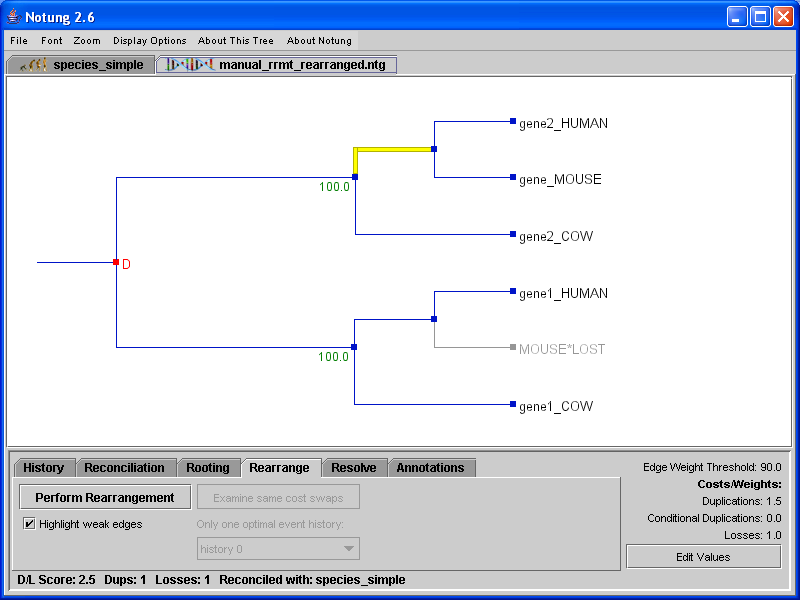This screenshot has width=800, height=600.
Task: Switch to the Reconciliation tab
Action: coord(124,468)
